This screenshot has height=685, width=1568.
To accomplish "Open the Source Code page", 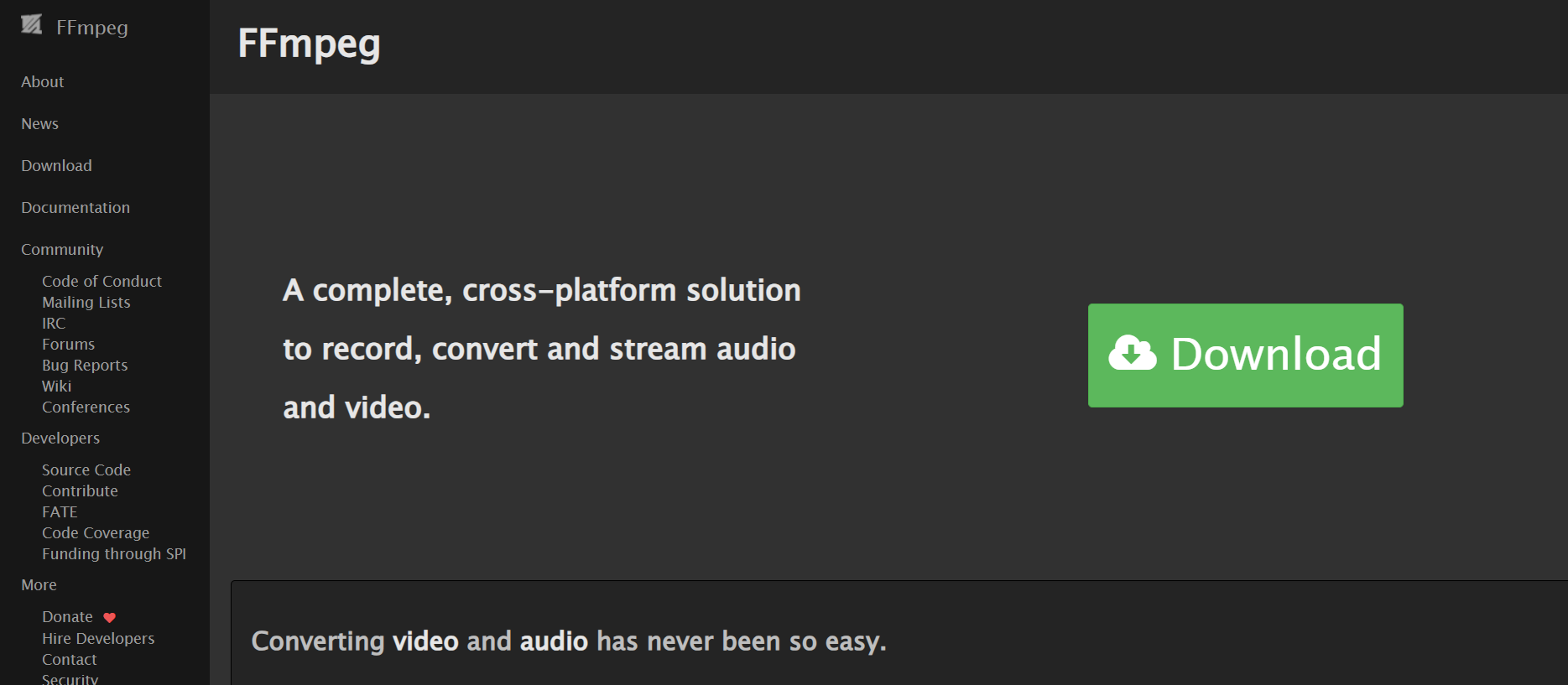I will 86,470.
